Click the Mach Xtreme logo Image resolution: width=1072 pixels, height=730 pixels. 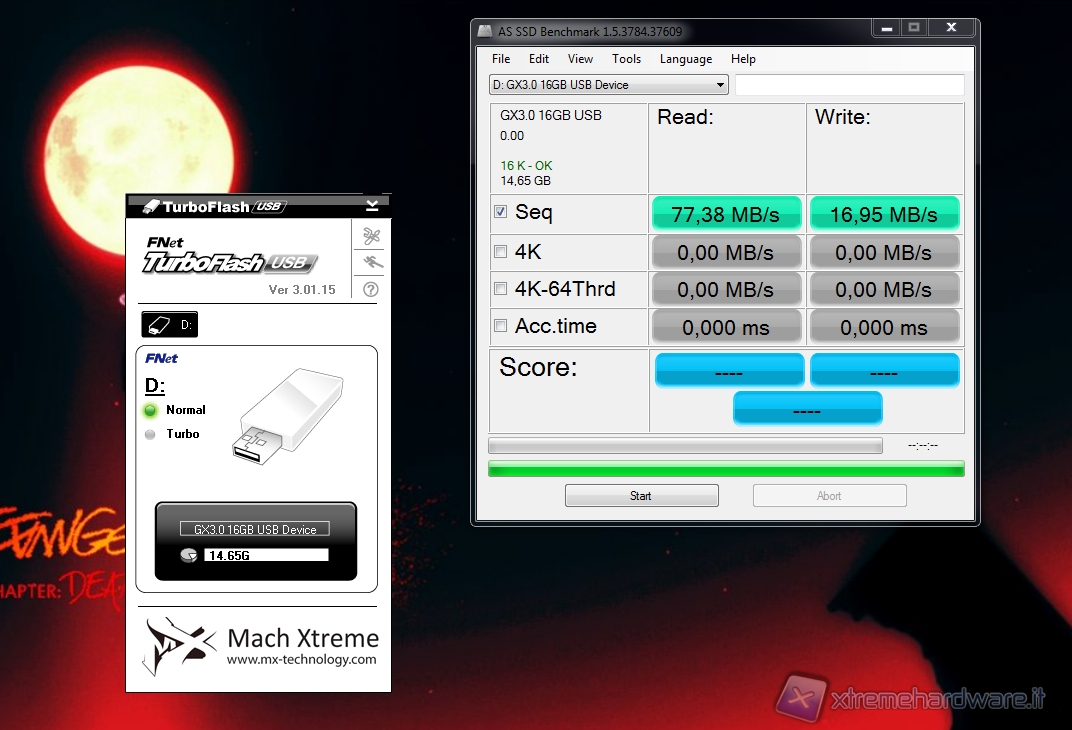coord(180,645)
